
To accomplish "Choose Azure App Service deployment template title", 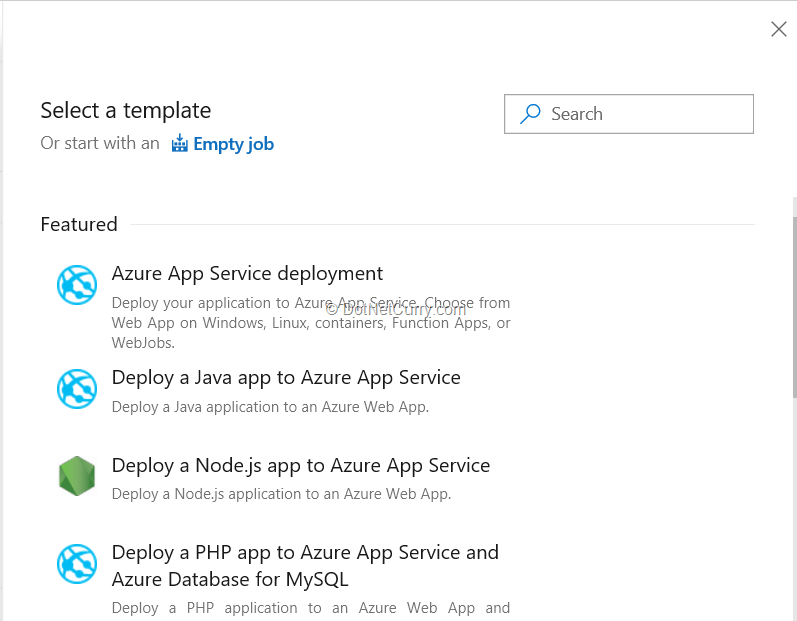I will point(247,273).
